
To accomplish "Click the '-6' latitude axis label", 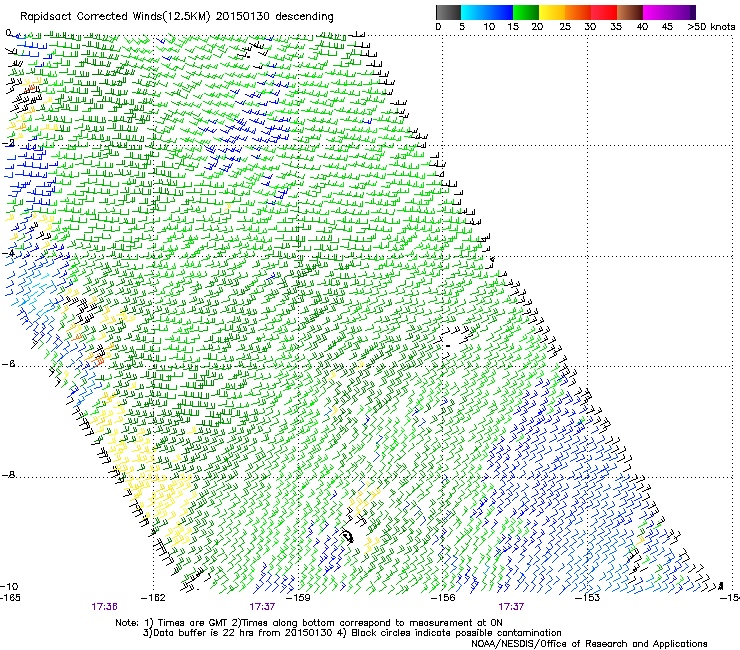I will [8, 364].
